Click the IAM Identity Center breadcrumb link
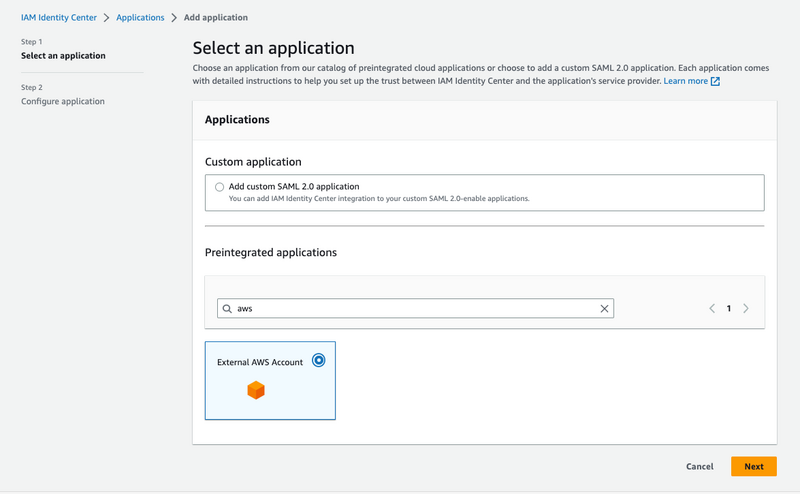The height and width of the screenshot is (494, 800). 59,18
